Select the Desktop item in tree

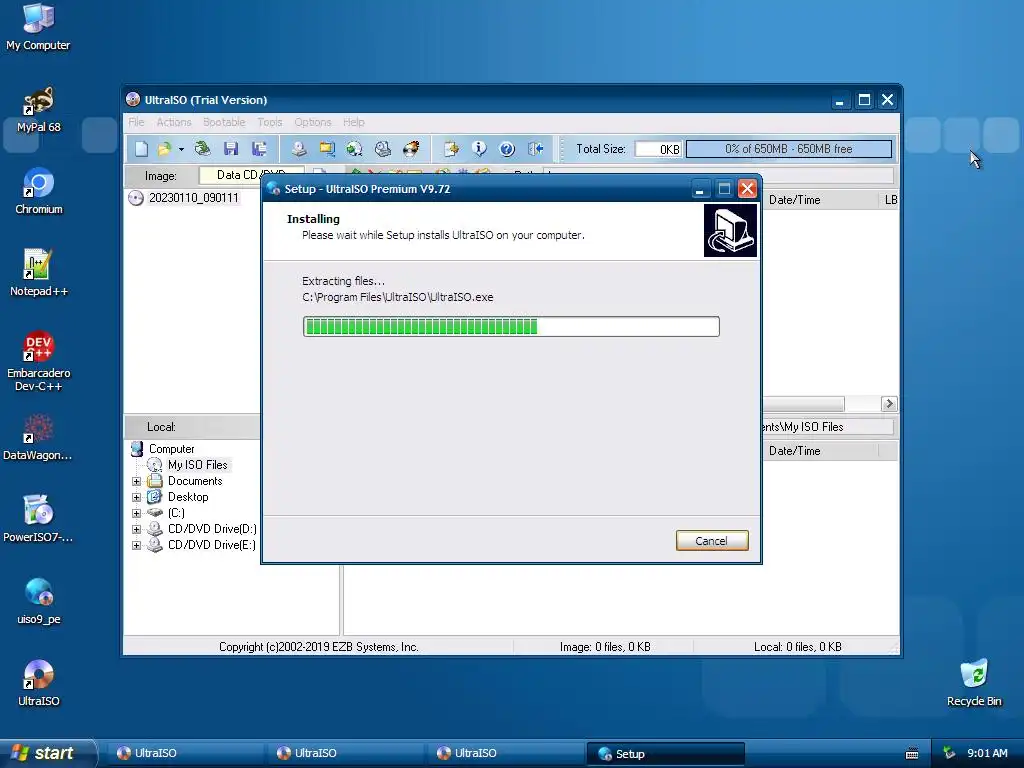[188, 497]
